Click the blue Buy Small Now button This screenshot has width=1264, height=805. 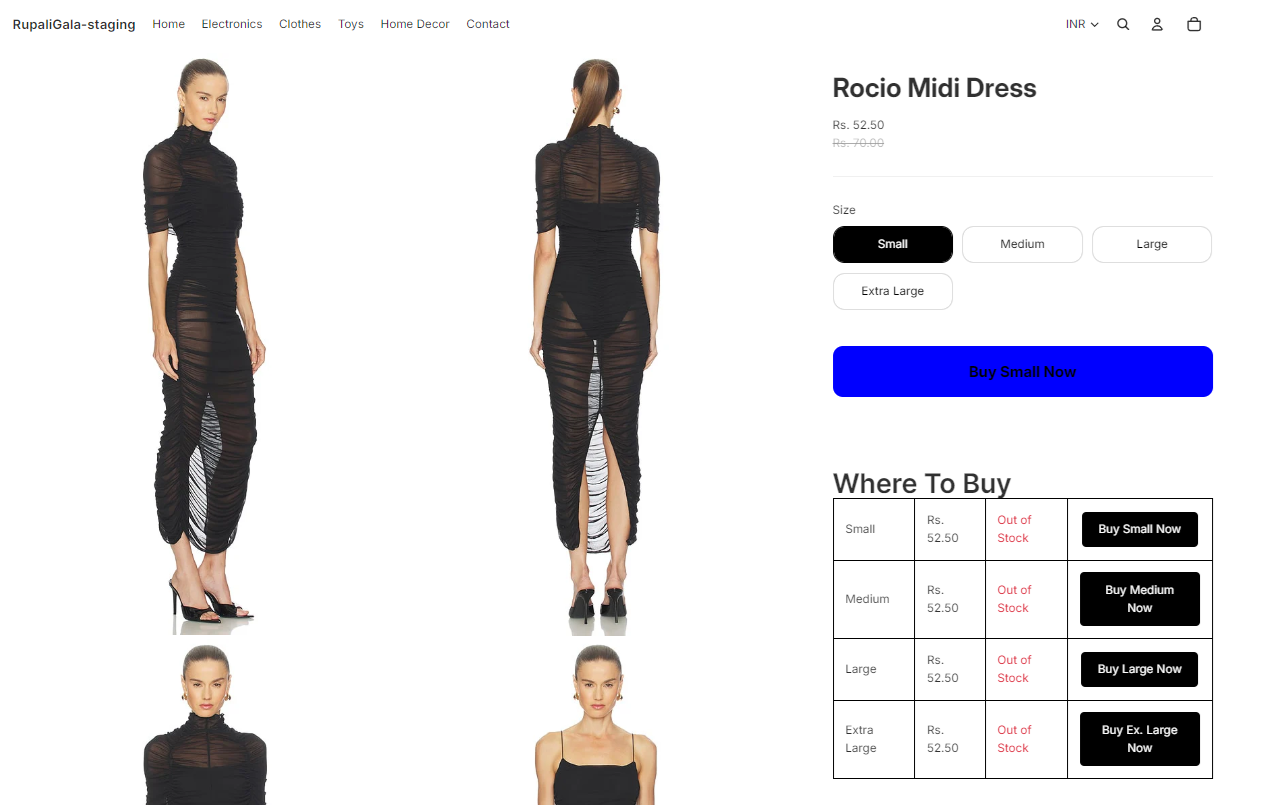(x=1023, y=371)
